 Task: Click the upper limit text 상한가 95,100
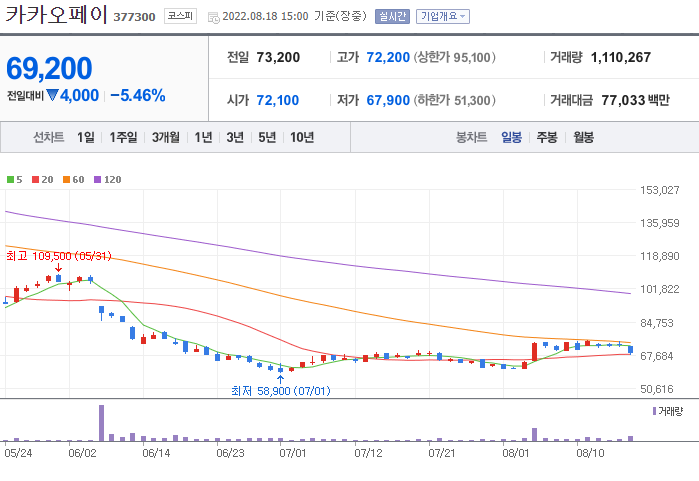click(454, 58)
